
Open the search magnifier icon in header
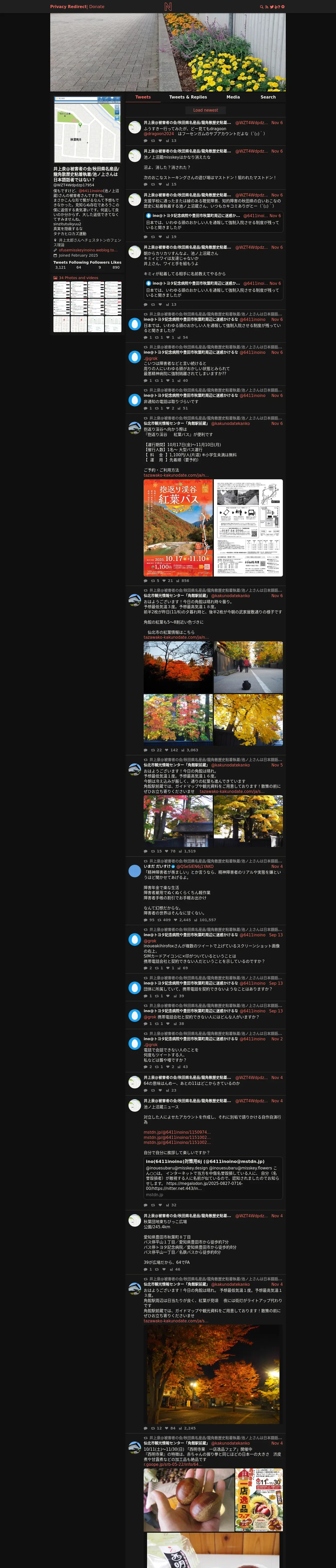click(262, 7)
